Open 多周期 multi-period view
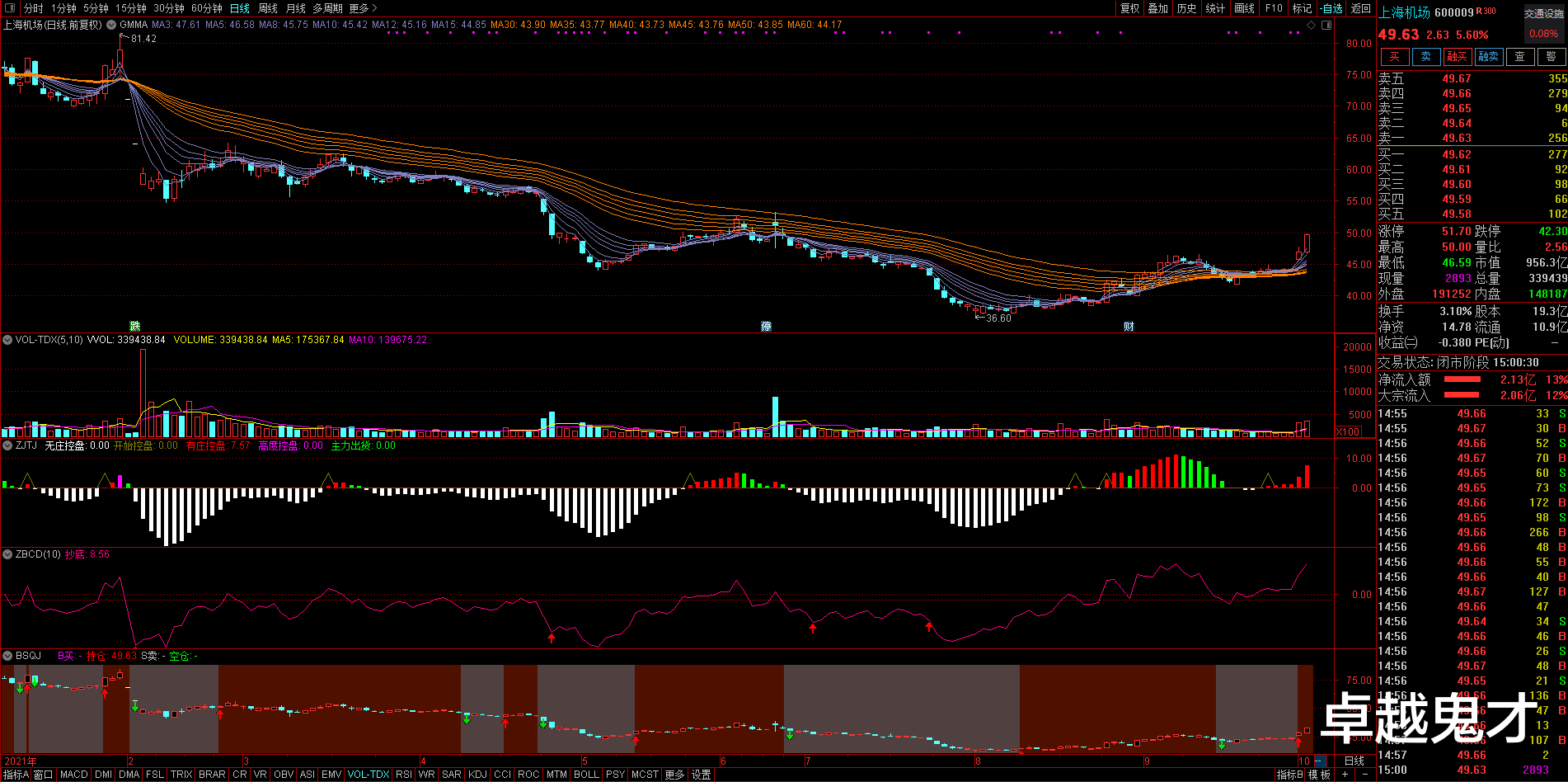 [327, 8]
